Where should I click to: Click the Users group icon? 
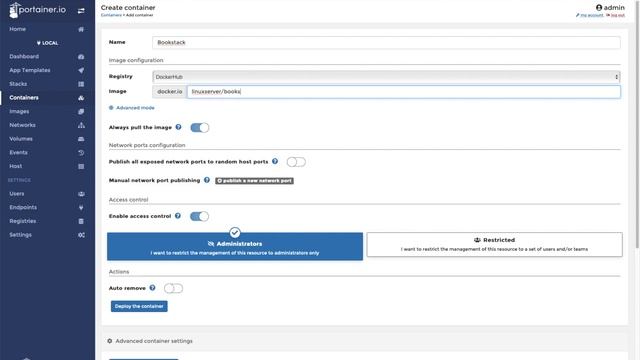click(x=81, y=194)
